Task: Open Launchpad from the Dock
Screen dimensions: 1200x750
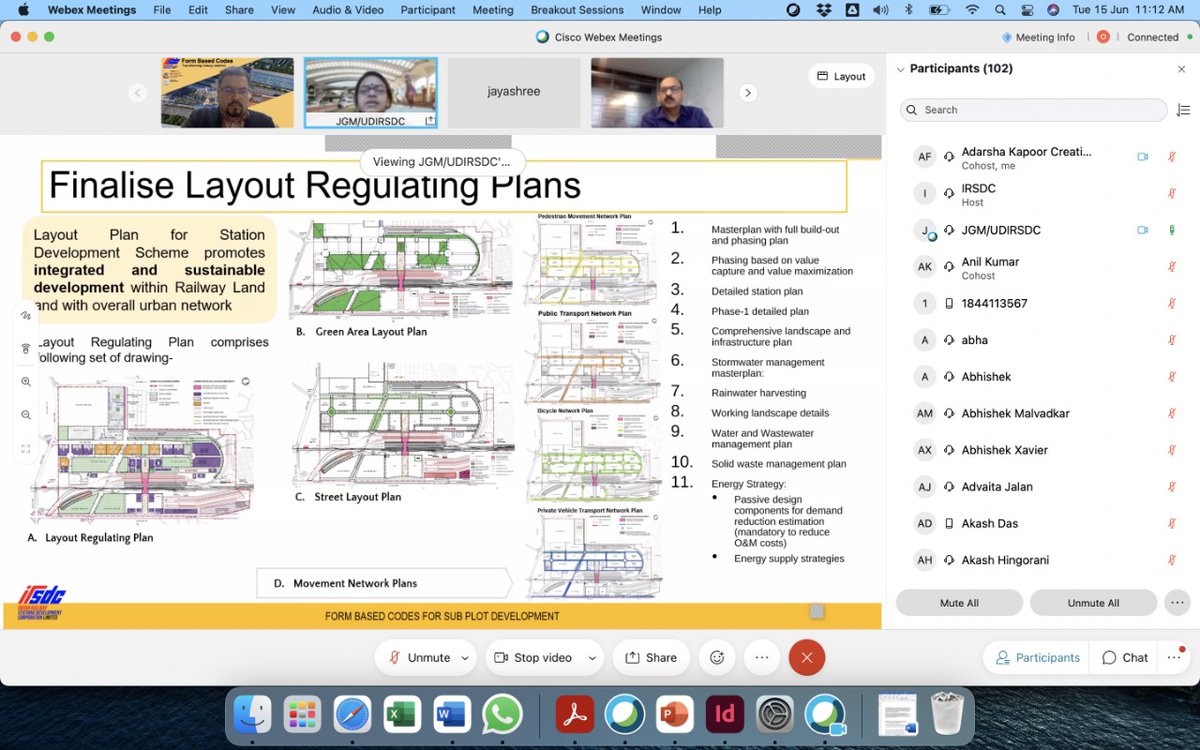Action: point(302,714)
